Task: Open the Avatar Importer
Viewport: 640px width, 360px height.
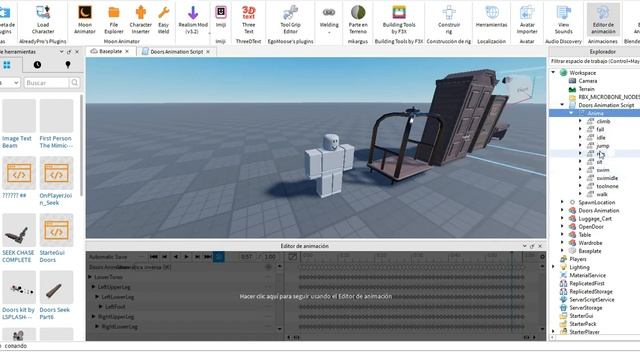Action: (527, 19)
